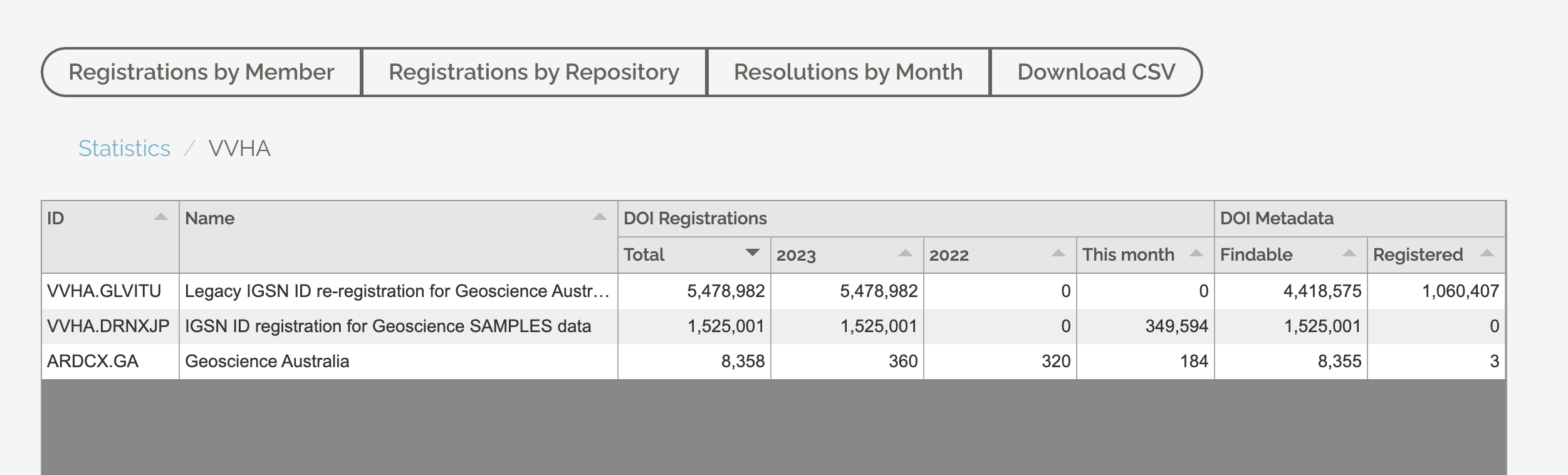Click the descending sort arrow on Total column
Viewport: 1568px width, 475px height.
[752, 253]
